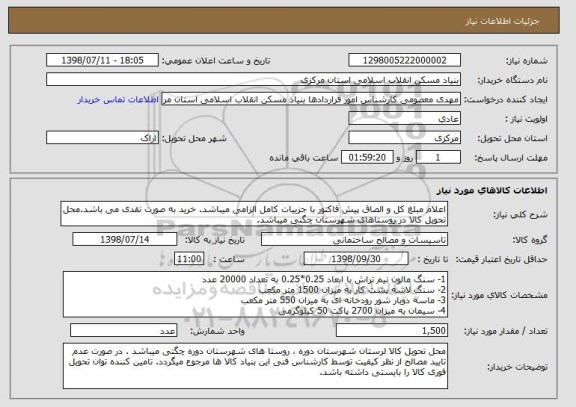Viewport: 576px width, 407px height.
Task: Select the تعداد field showing 1,500
Action: point(392,331)
